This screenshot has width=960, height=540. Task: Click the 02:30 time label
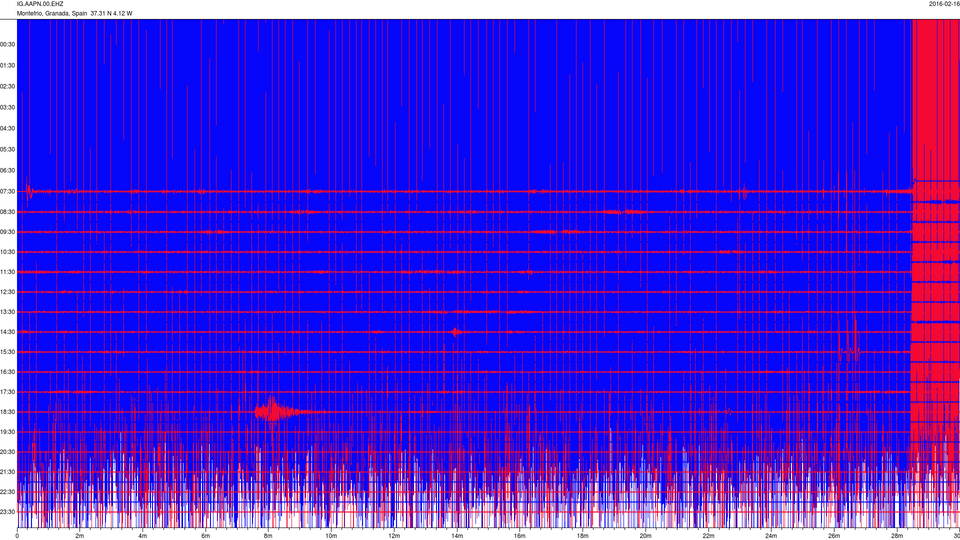(7, 86)
